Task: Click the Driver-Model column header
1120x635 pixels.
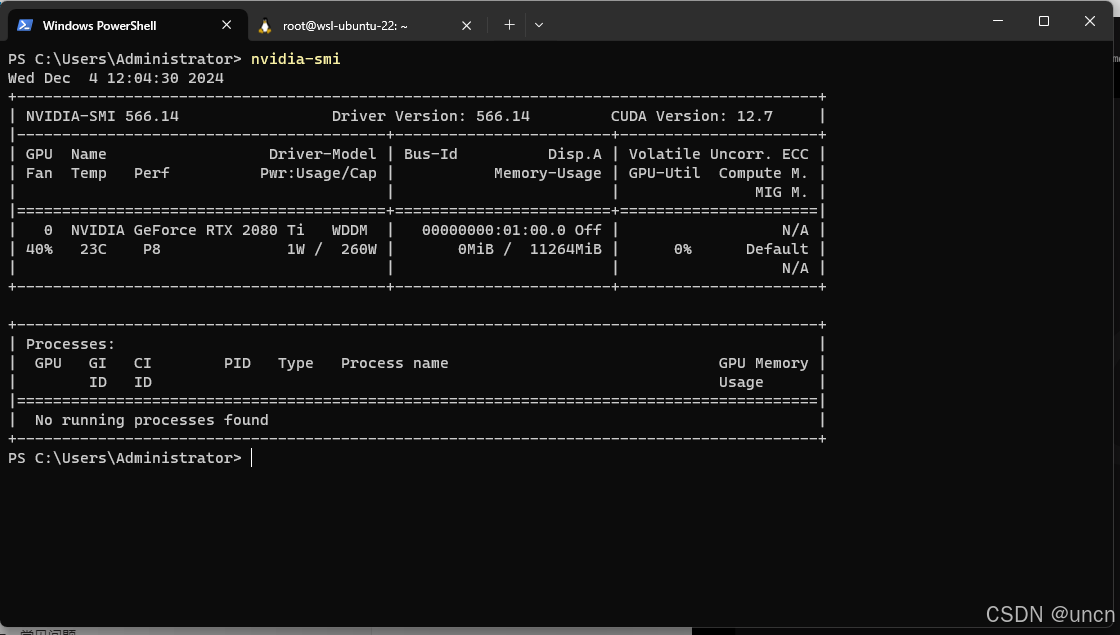Action: 322,154
